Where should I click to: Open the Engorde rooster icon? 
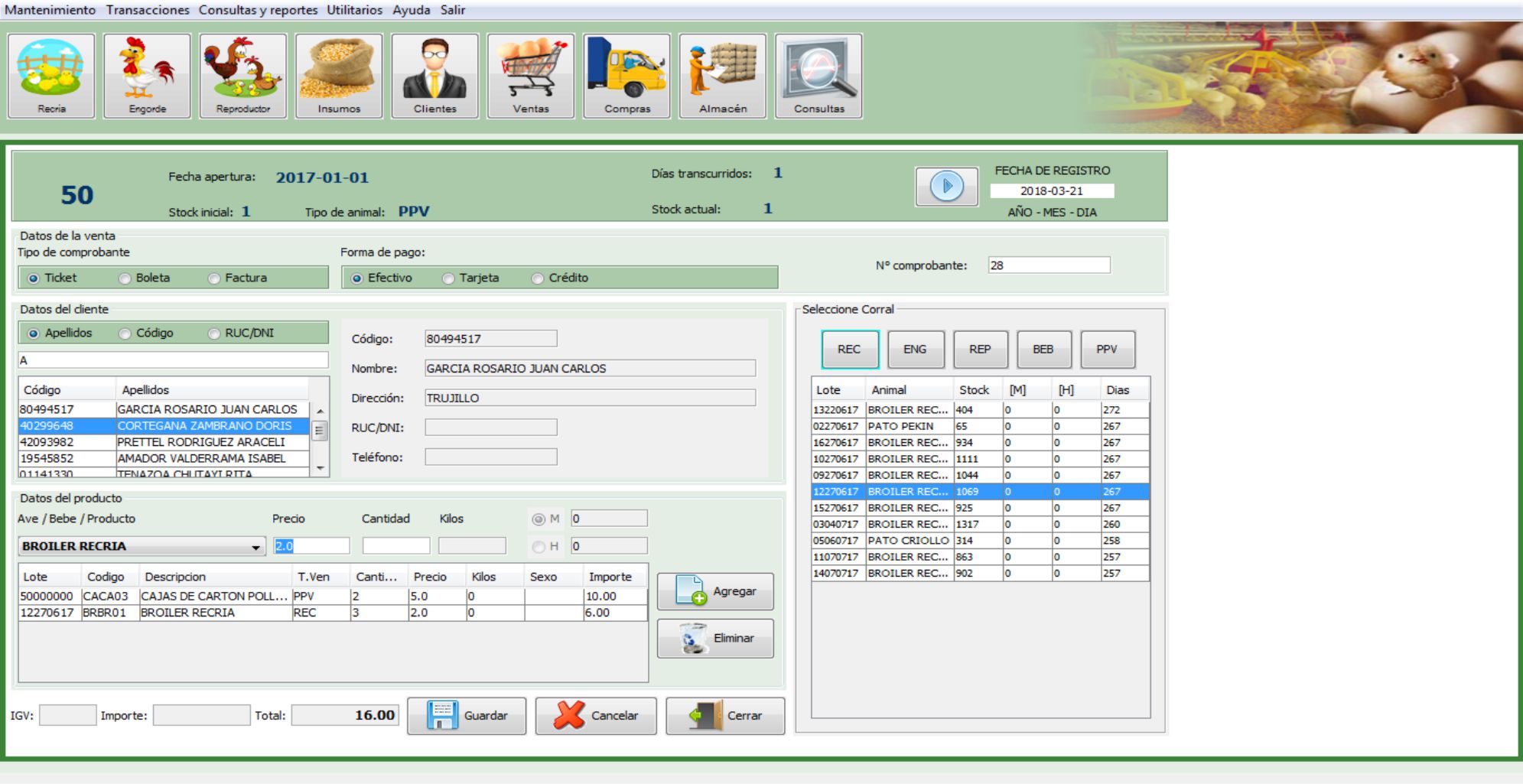point(147,76)
